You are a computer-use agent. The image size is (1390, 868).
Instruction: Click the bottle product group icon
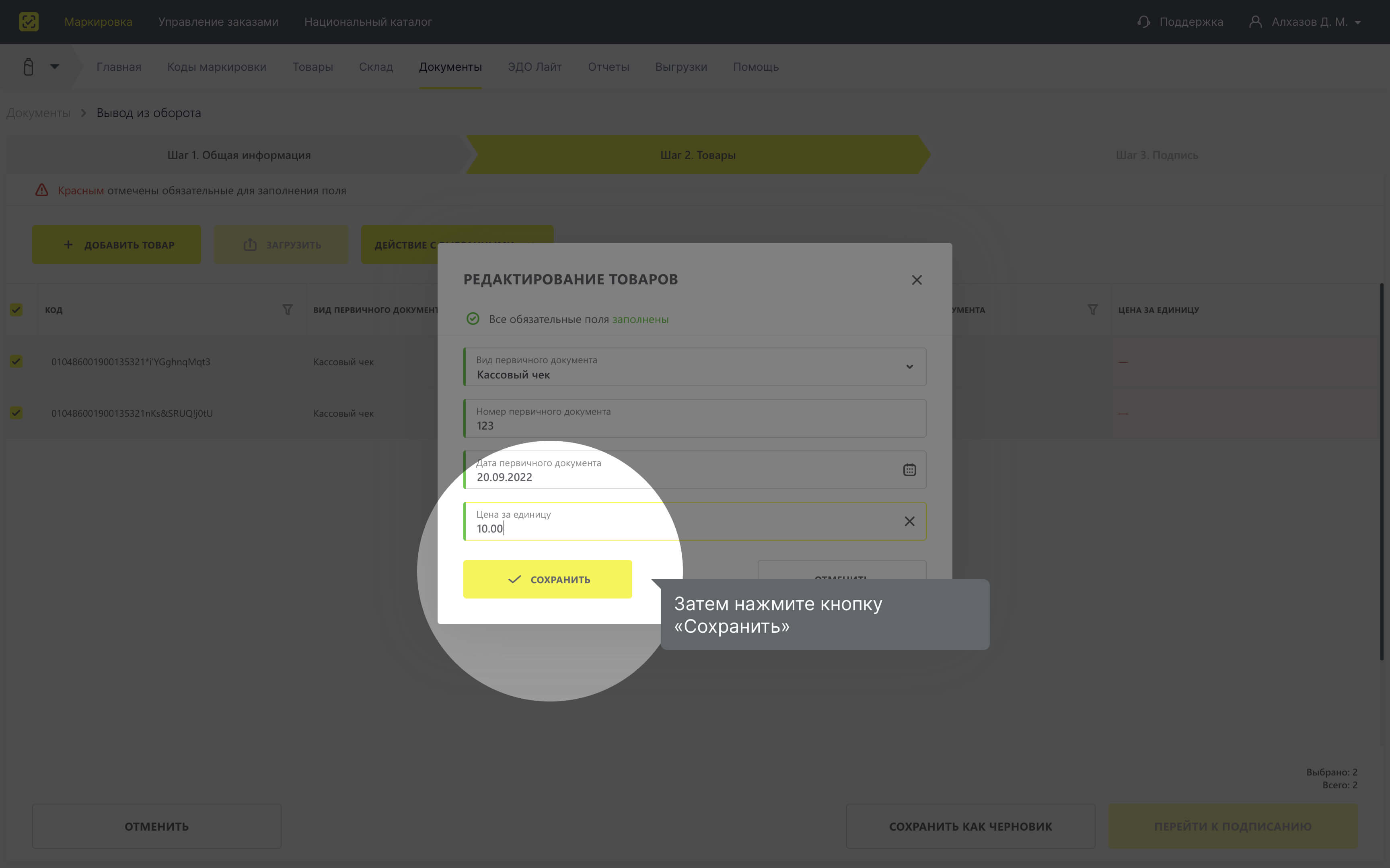click(28, 67)
